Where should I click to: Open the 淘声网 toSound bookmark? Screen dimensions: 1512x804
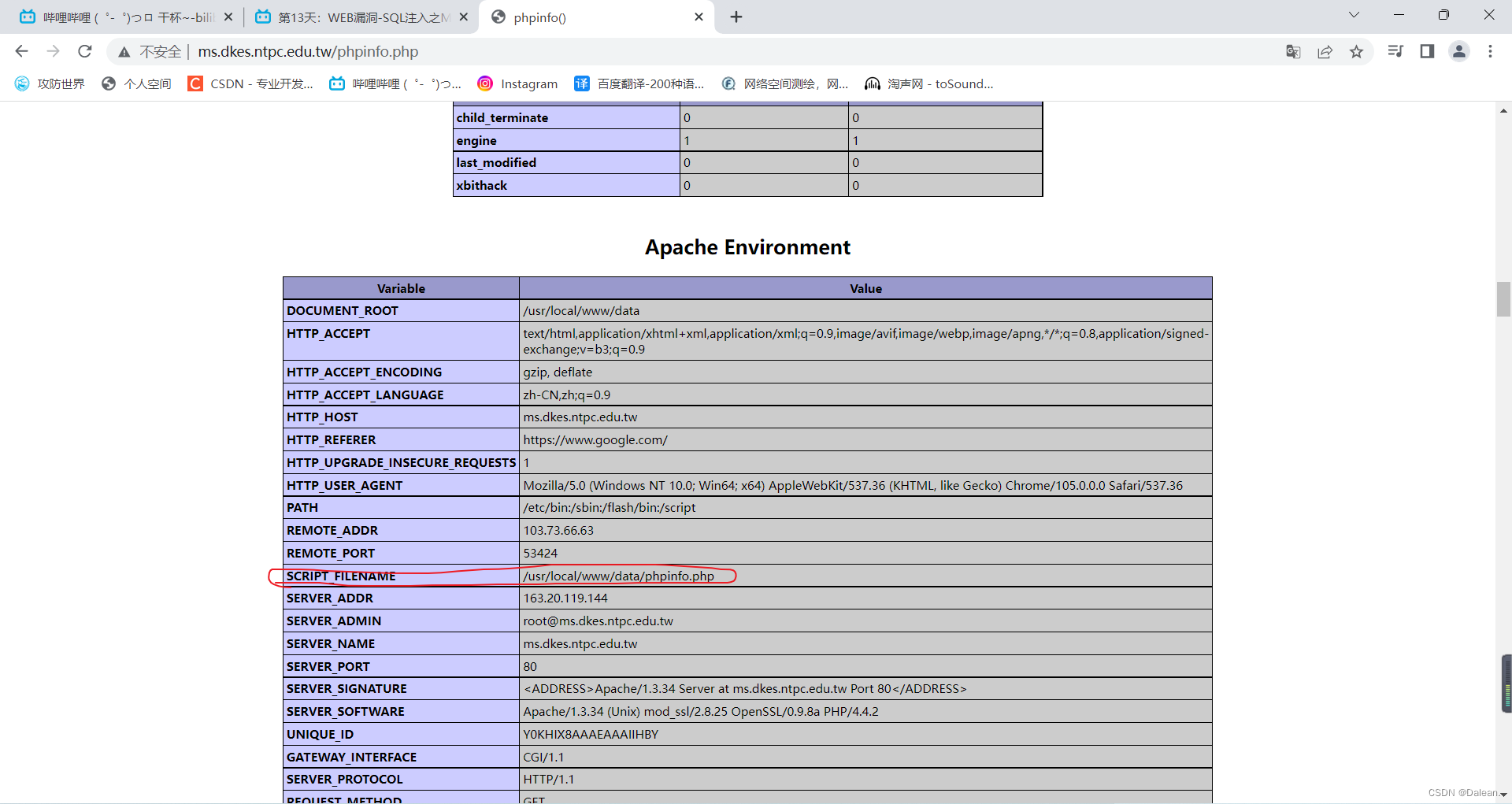point(929,83)
